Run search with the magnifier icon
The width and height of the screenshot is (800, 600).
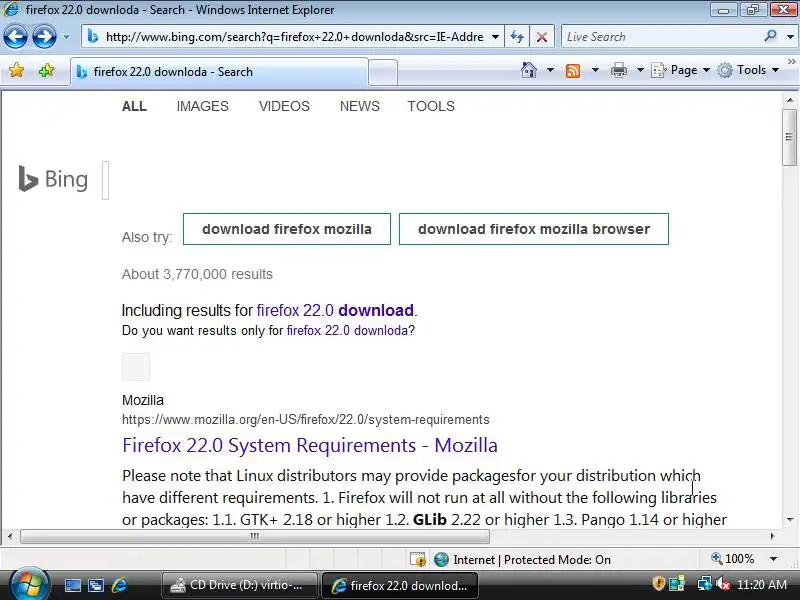(x=770, y=36)
